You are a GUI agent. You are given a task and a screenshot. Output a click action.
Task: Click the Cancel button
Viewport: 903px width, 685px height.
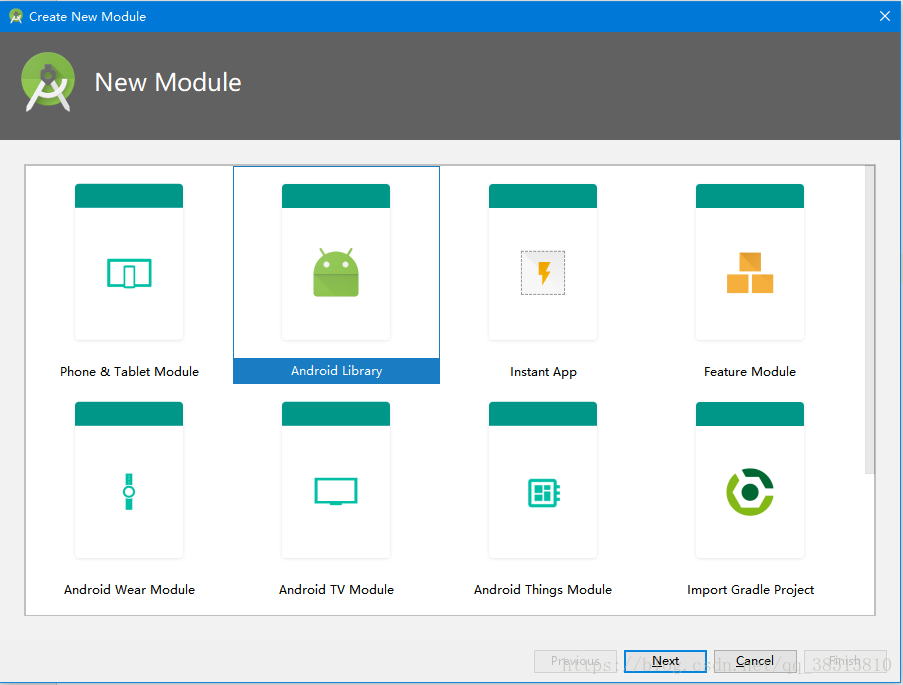755,661
